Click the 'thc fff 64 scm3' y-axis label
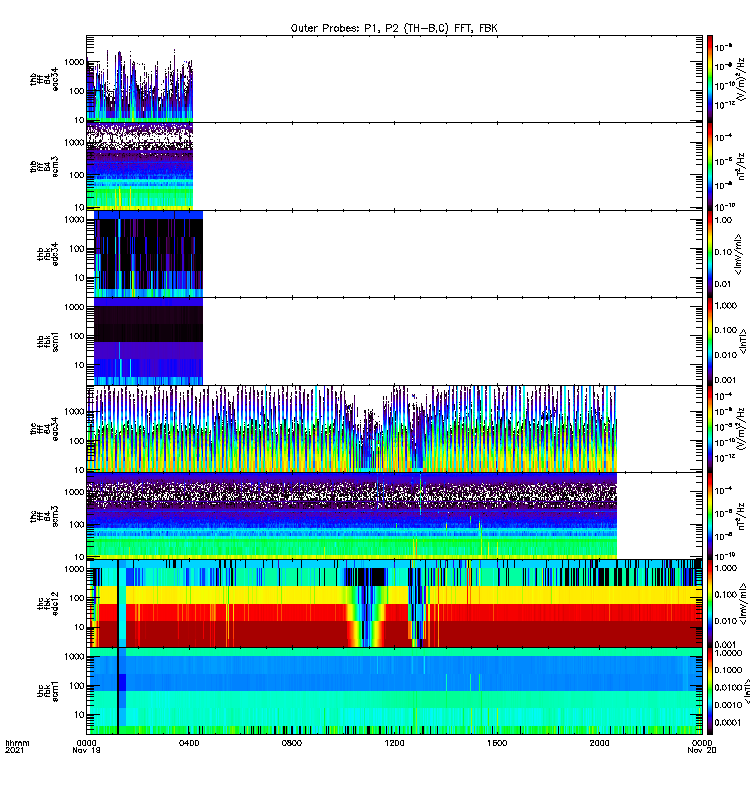Image resolution: width=750 pixels, height=800 pixels. click(x=44, y=516)
